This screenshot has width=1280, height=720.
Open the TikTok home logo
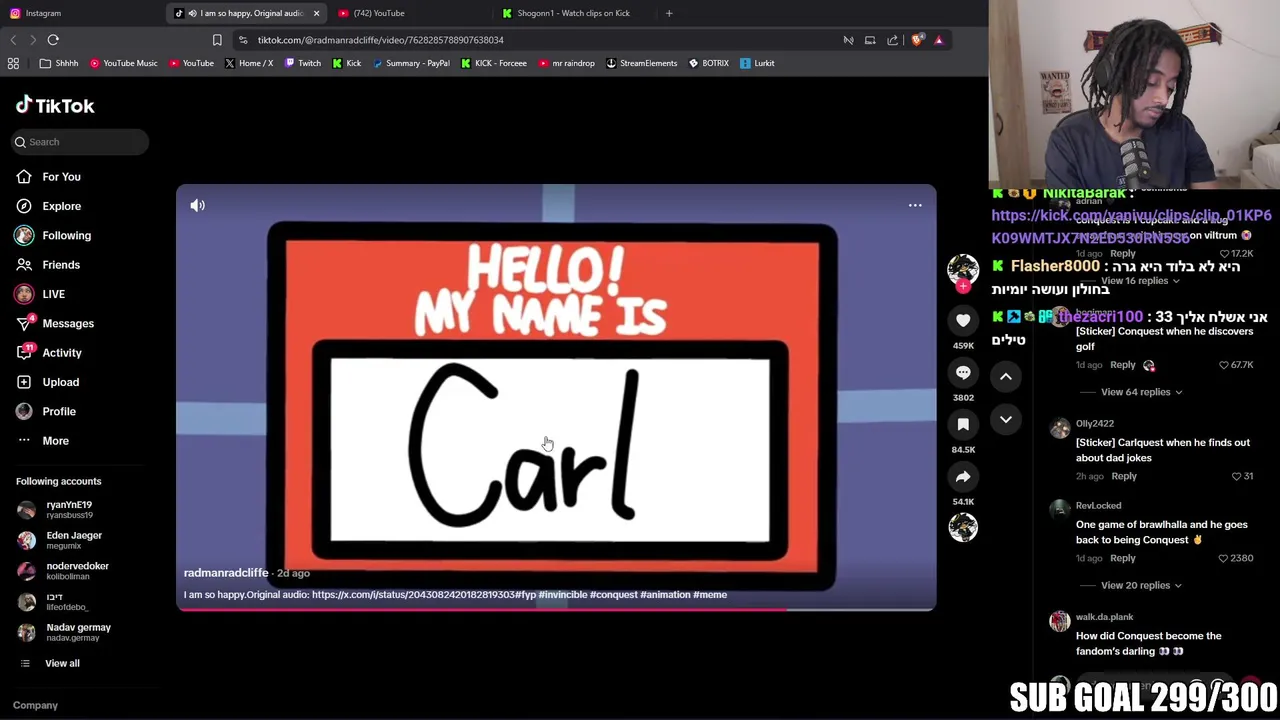pyautogui.click(x=55, y=105)
